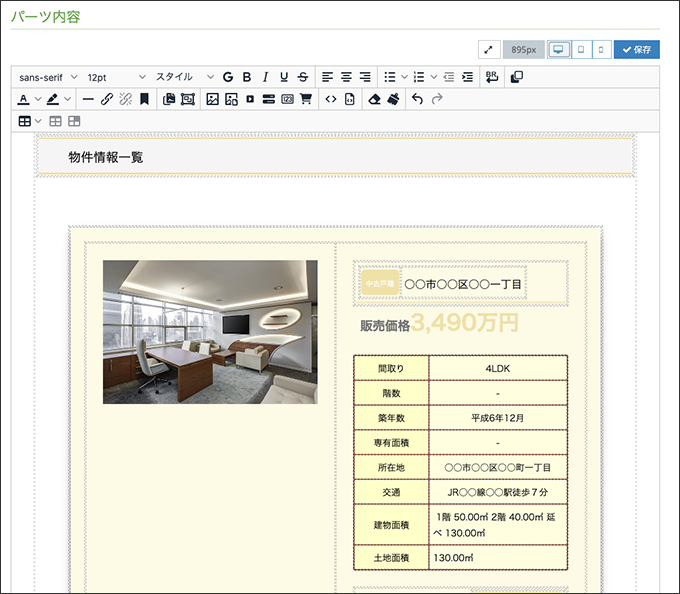This screenshot has height=594, width=680.
Task: Toggle underline formatting
Action: click(284, 77)
